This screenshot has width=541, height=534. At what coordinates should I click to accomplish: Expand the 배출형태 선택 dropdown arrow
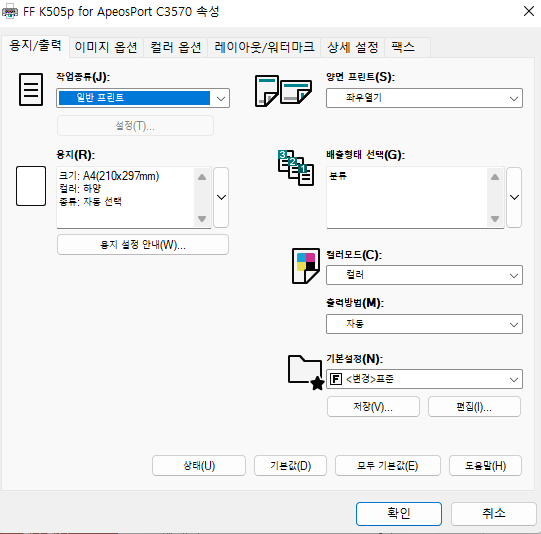[514, 197]
